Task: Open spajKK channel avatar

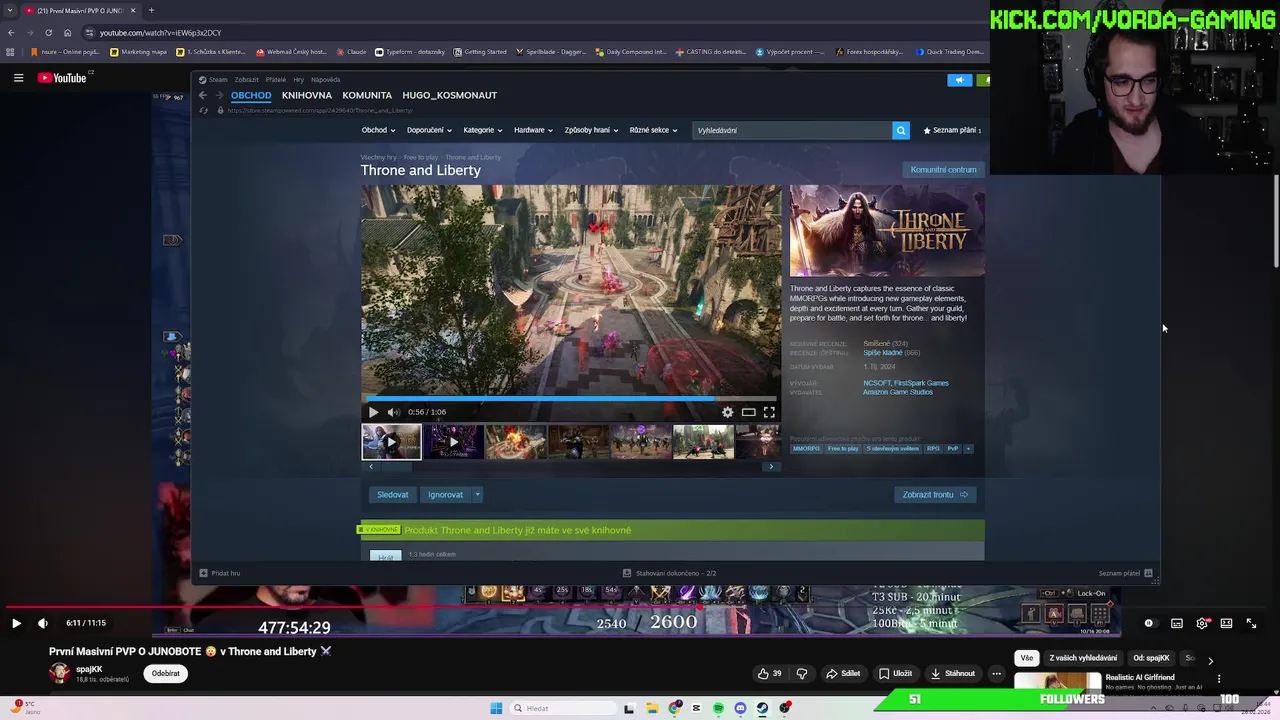Action: click(x=59, y=673)
